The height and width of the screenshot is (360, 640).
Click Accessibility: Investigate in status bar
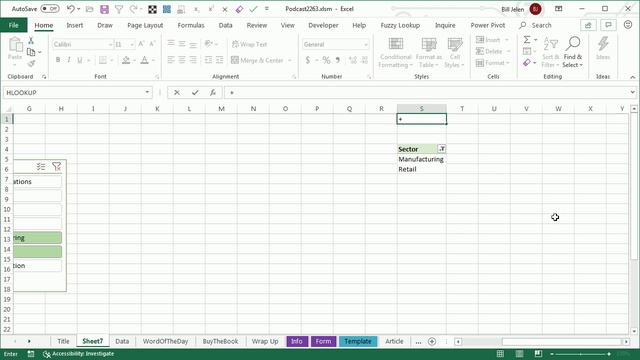pos(79,353)
